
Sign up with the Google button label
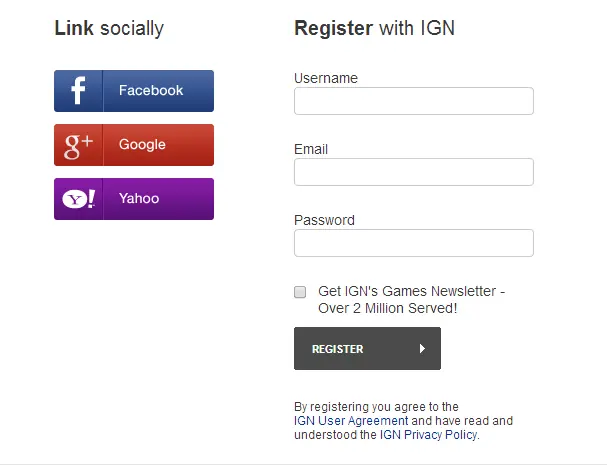tap(142, 144)
